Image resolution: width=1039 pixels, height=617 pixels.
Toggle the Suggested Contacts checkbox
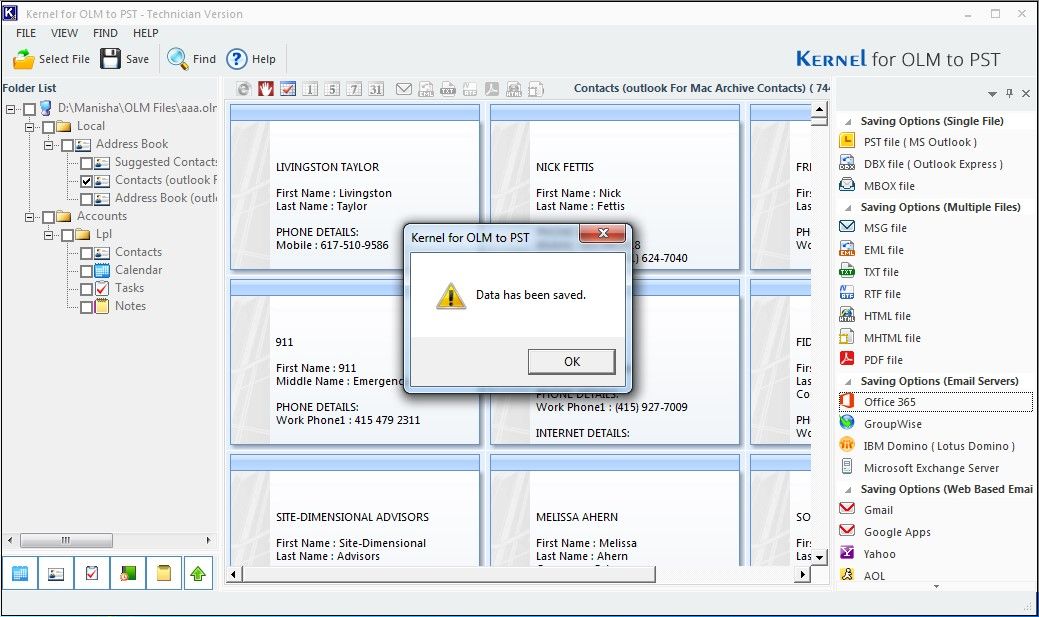pyautogui.click(x=86, y=162)
